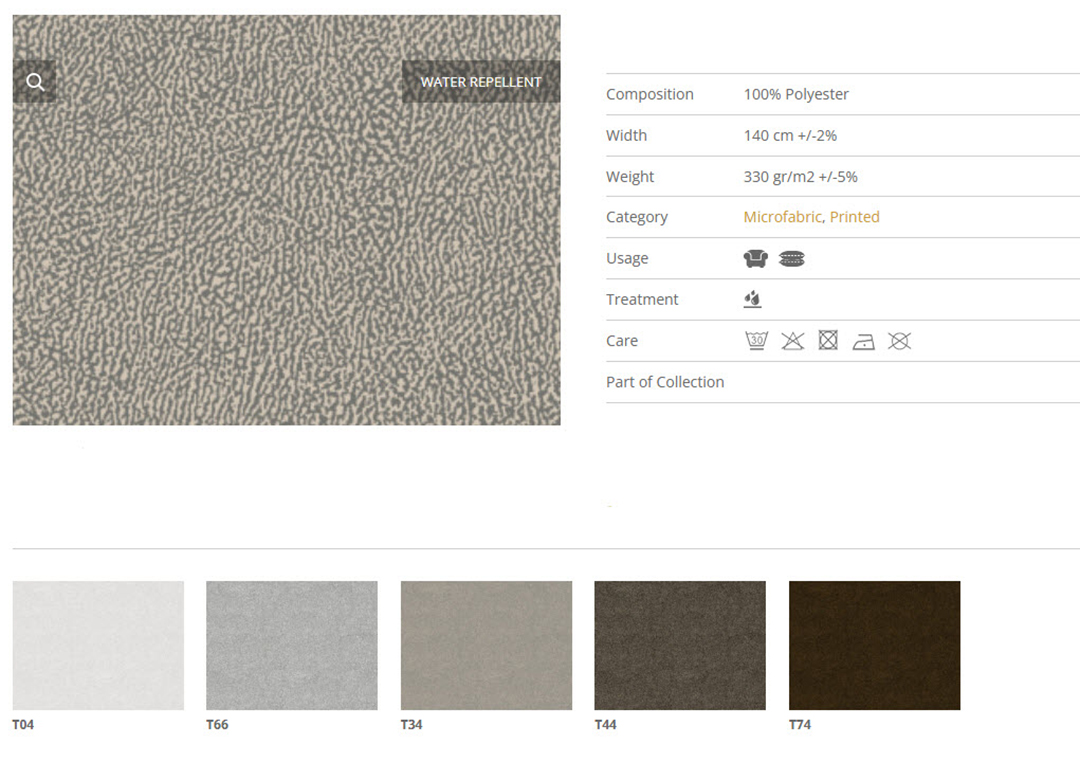1080x762 pixels.
Task: Select the T04 white color swatch
Action: pyautogui.click(x=98, y=645)
